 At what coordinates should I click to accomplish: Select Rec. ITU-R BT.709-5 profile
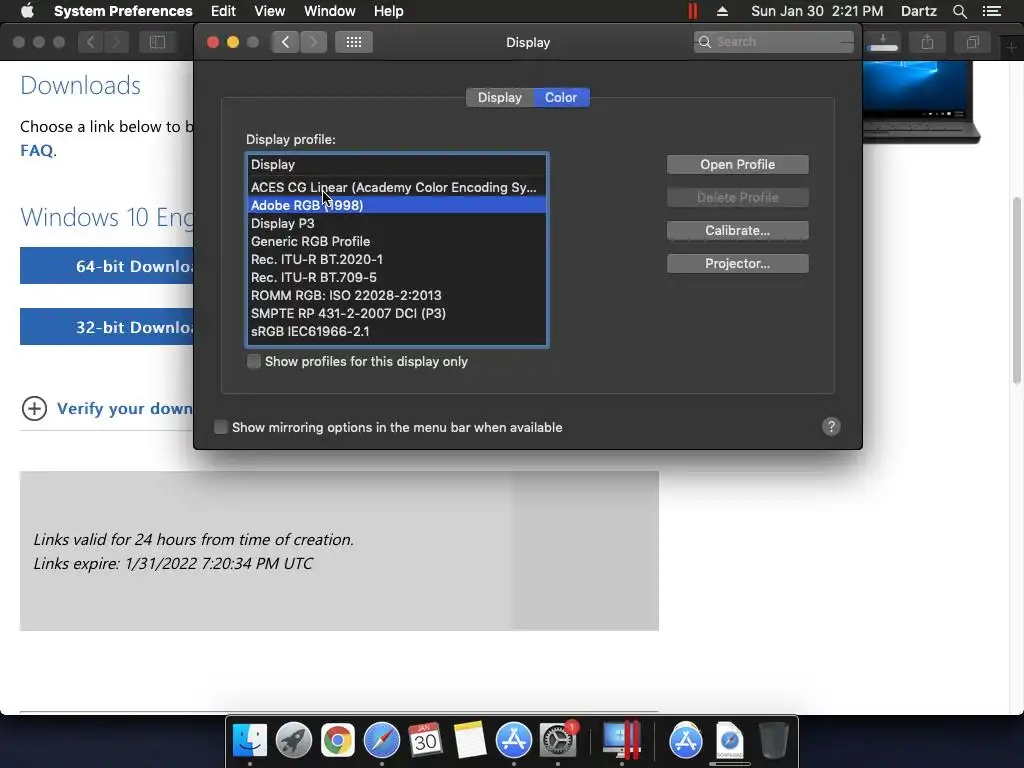coord(397,278)
